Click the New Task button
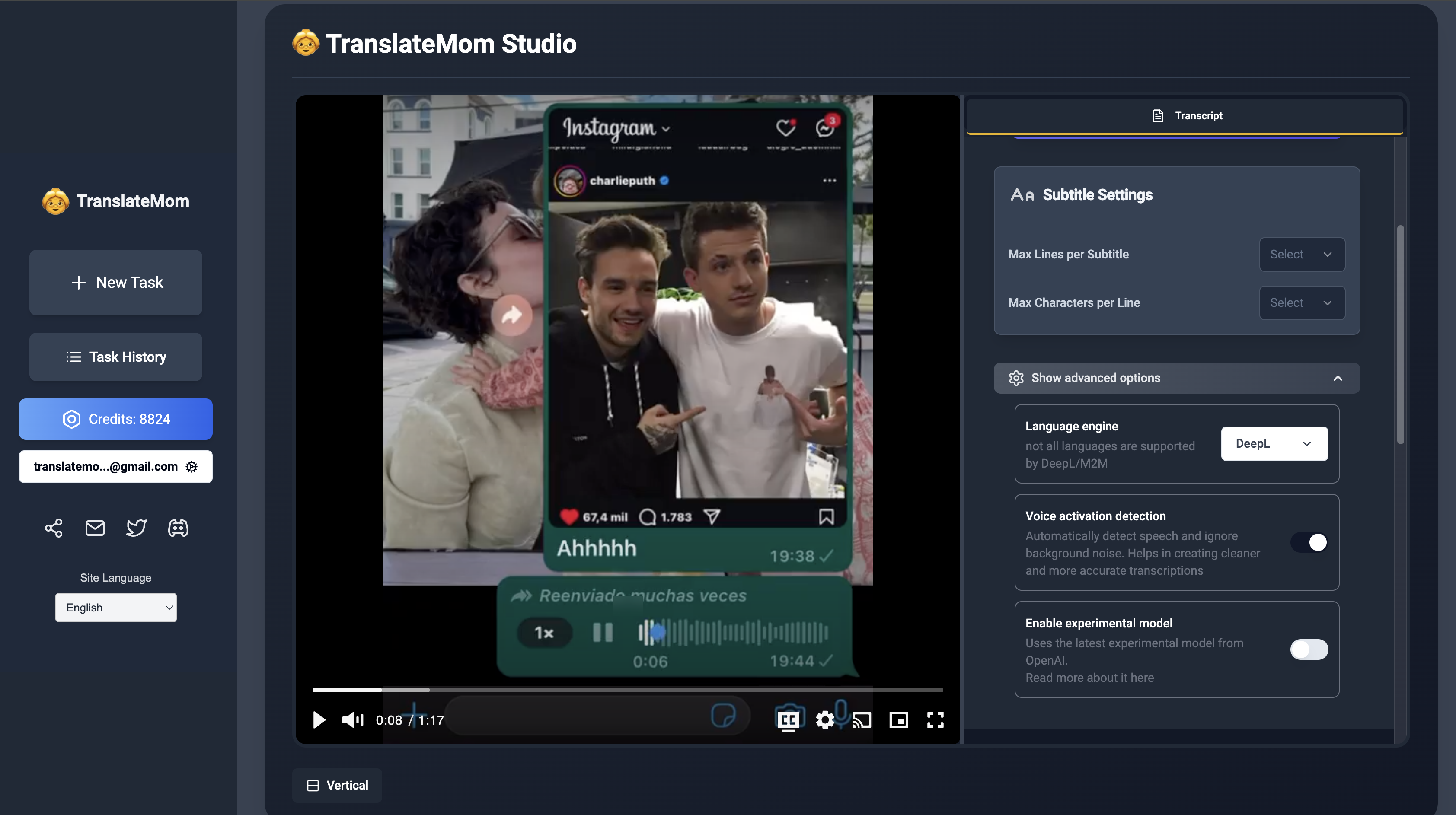Image resolution: width=1456 pixels, height=815 pixels. [x=116, y=282]
